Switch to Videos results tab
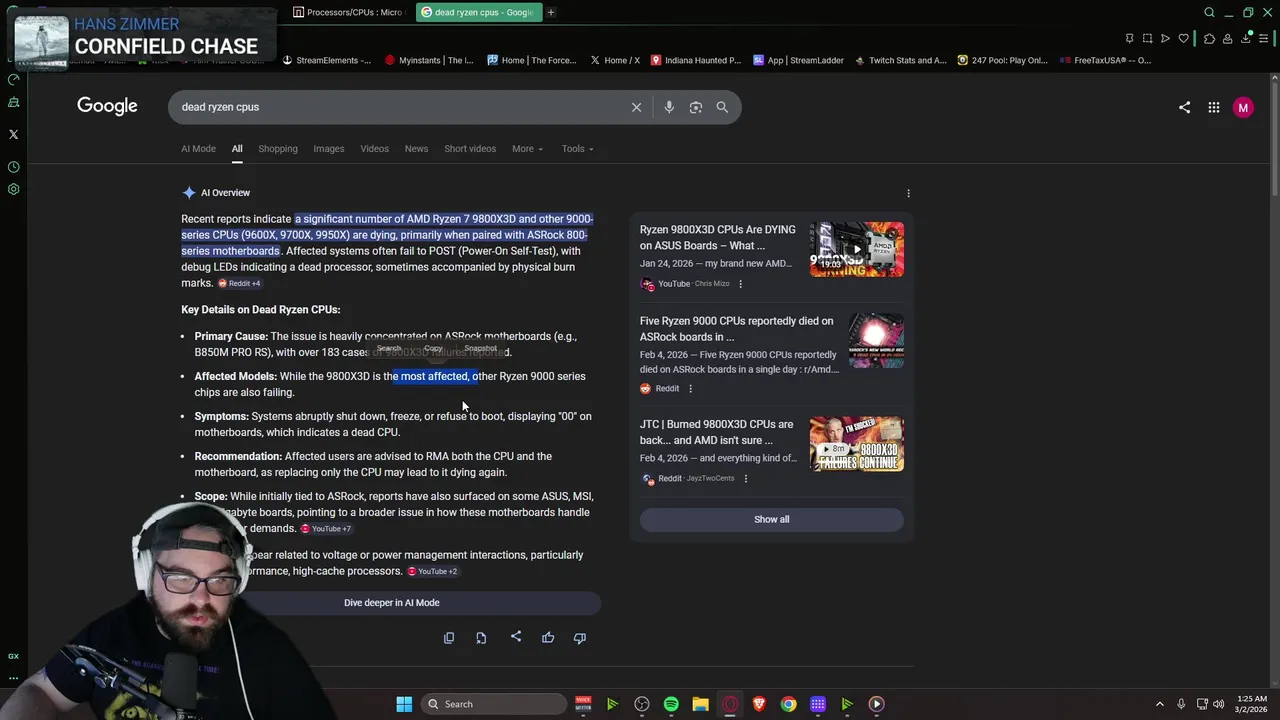Viewport: 1280px width, 720px height. click(x=374, y=149)
